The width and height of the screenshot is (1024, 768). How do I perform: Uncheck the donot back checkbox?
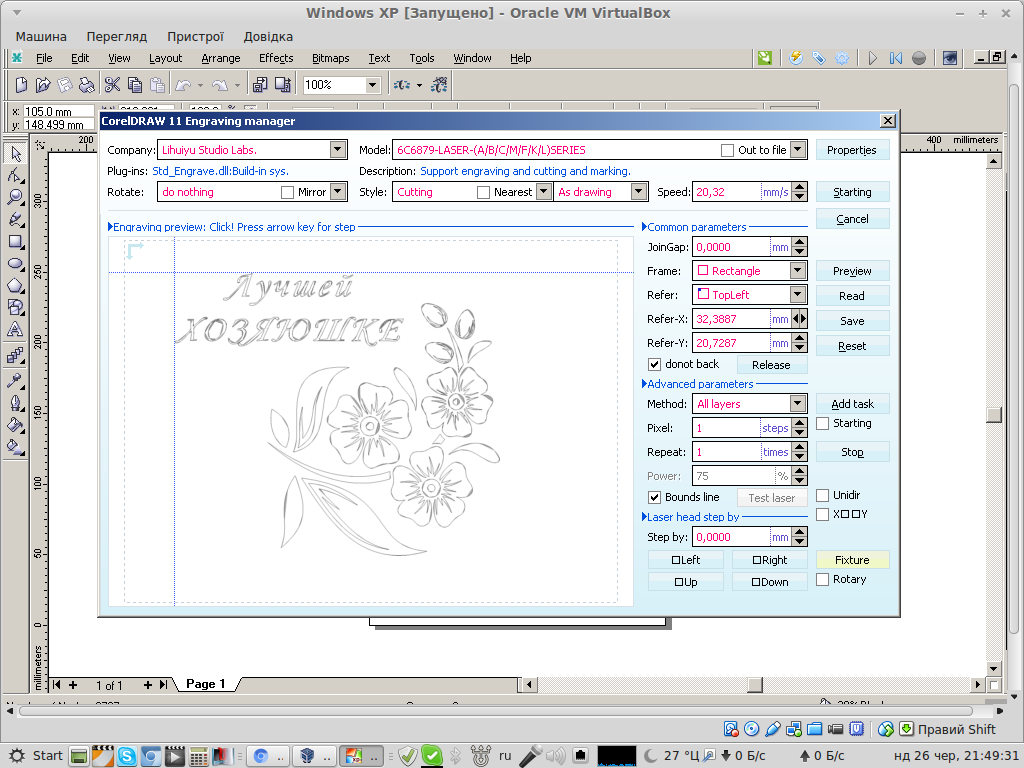(654, 364)
